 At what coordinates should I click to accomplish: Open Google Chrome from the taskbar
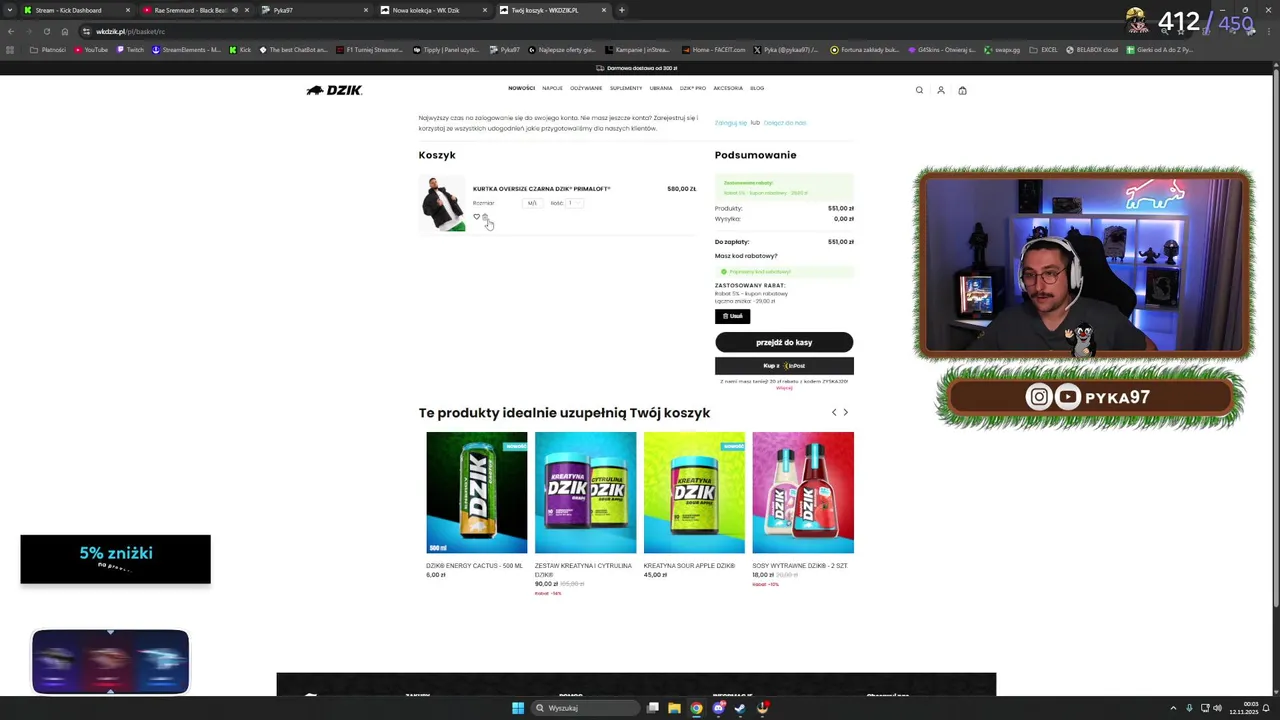(x=696, y=708)
